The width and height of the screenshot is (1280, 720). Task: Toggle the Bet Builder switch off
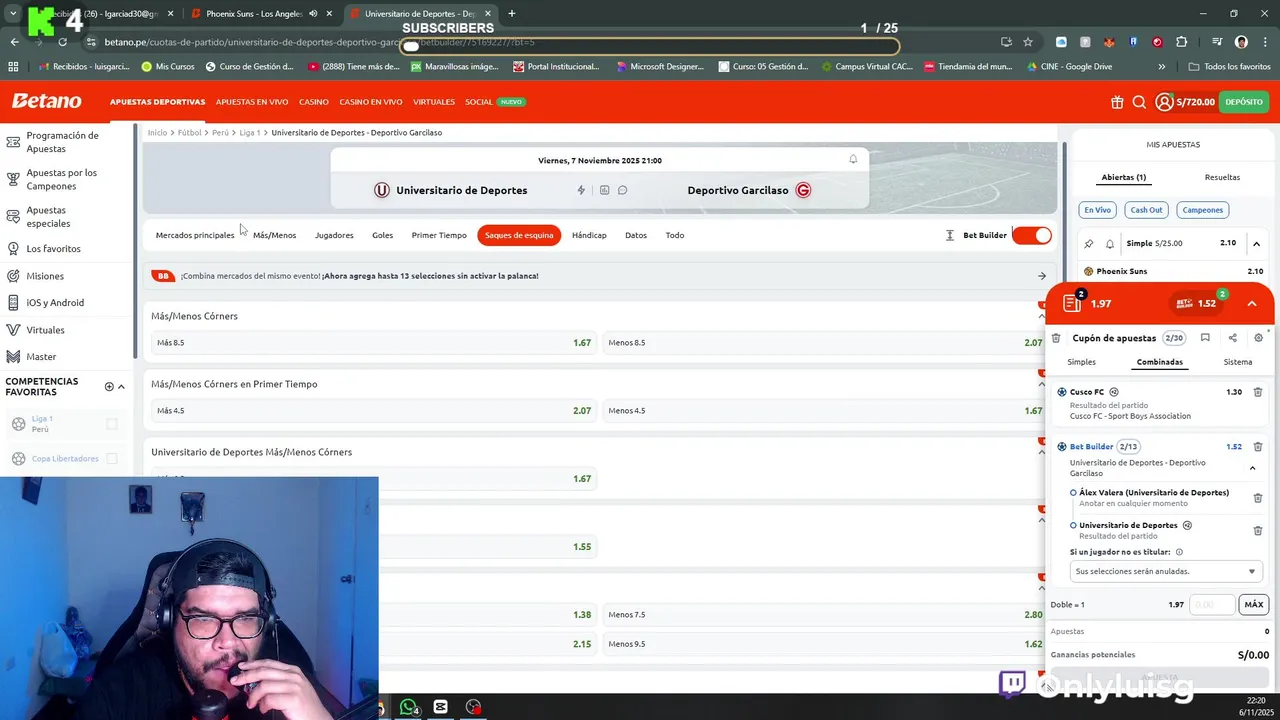(x=1031, y=235)
